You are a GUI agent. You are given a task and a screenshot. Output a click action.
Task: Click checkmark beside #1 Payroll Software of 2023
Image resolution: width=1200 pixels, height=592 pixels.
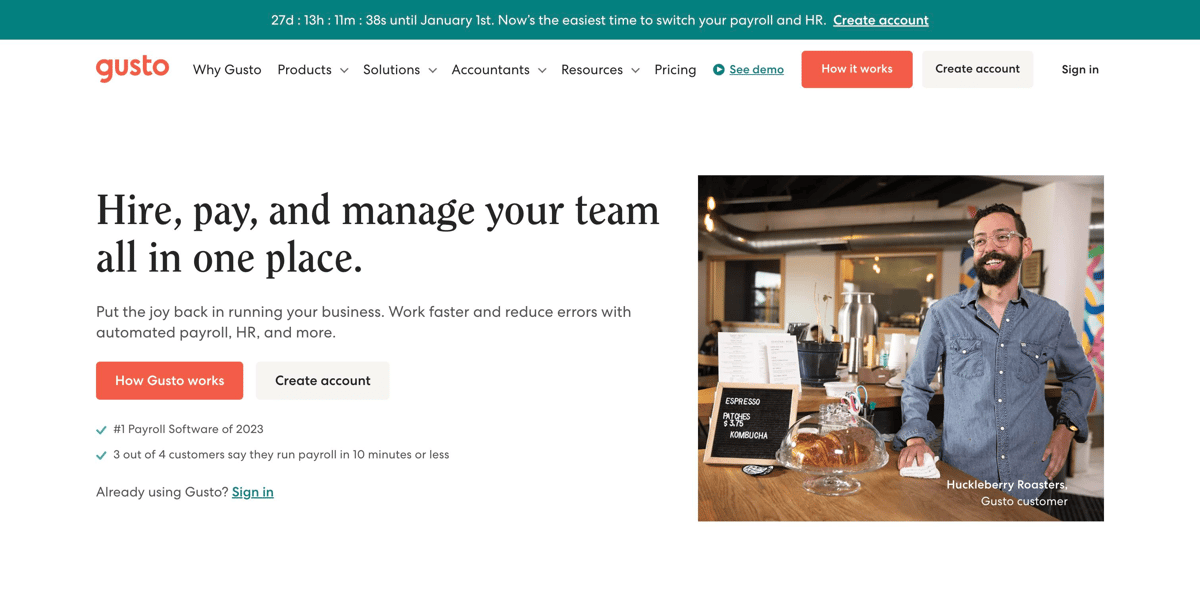(x=101, y=430)
